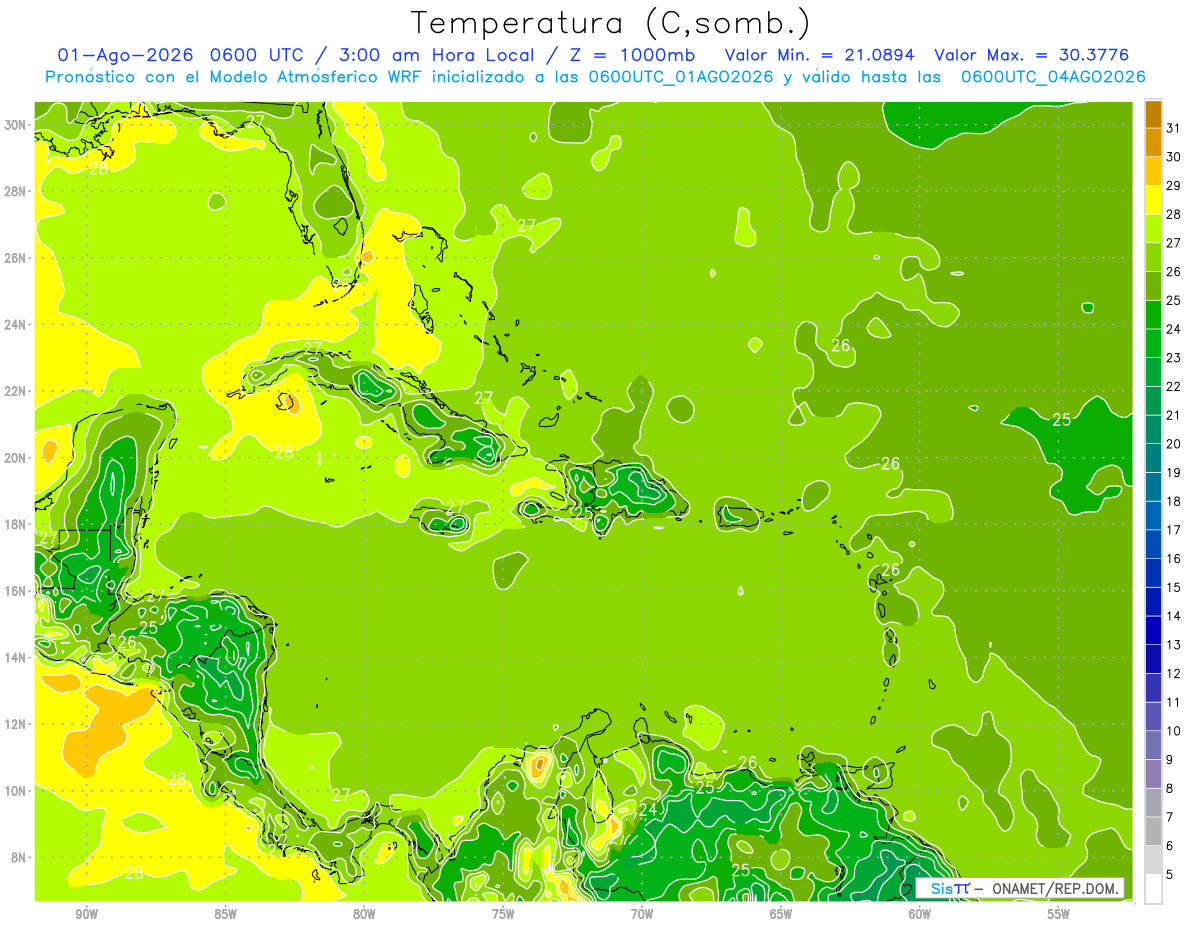Click the color scale label "6"

tap(1170, 846)
